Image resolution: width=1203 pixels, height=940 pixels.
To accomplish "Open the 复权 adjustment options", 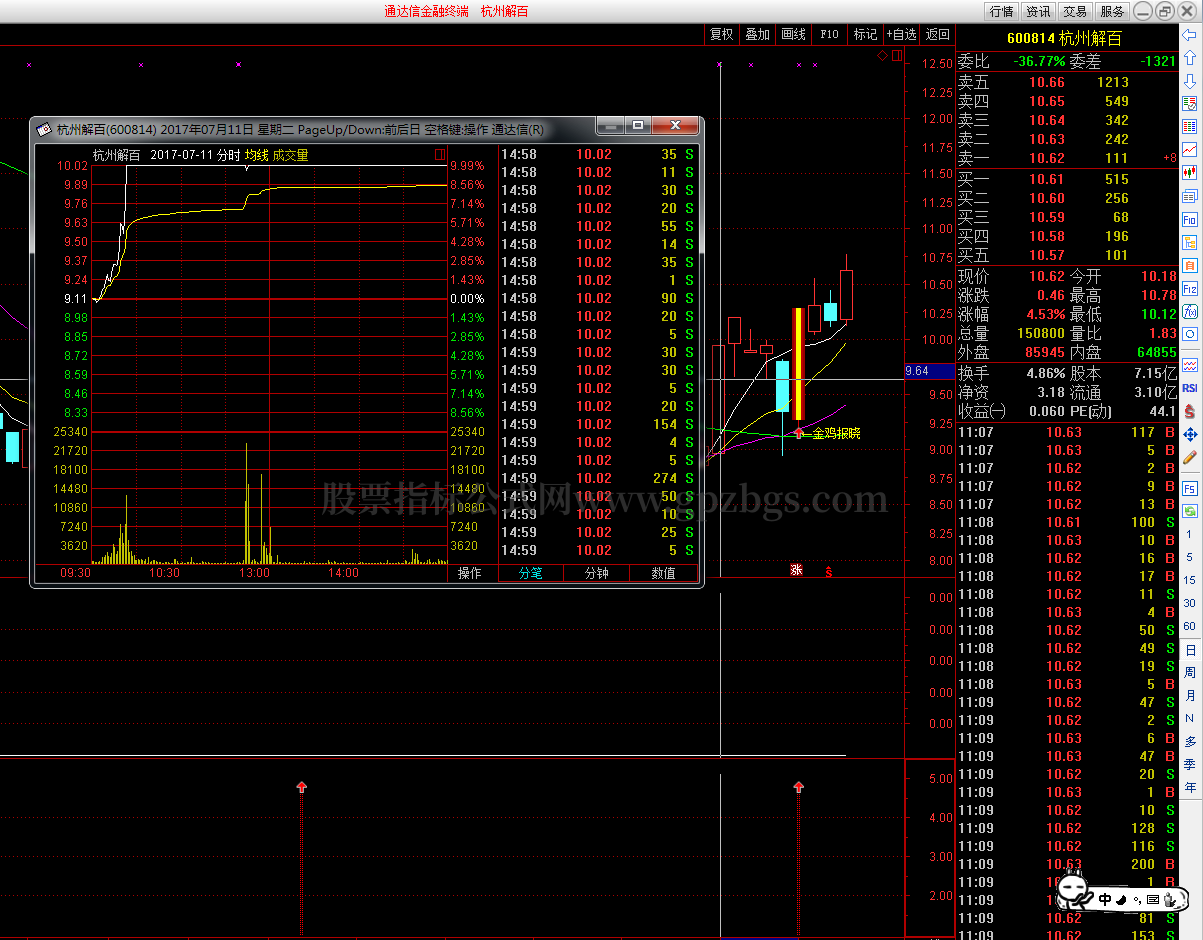I will [721, 34].
